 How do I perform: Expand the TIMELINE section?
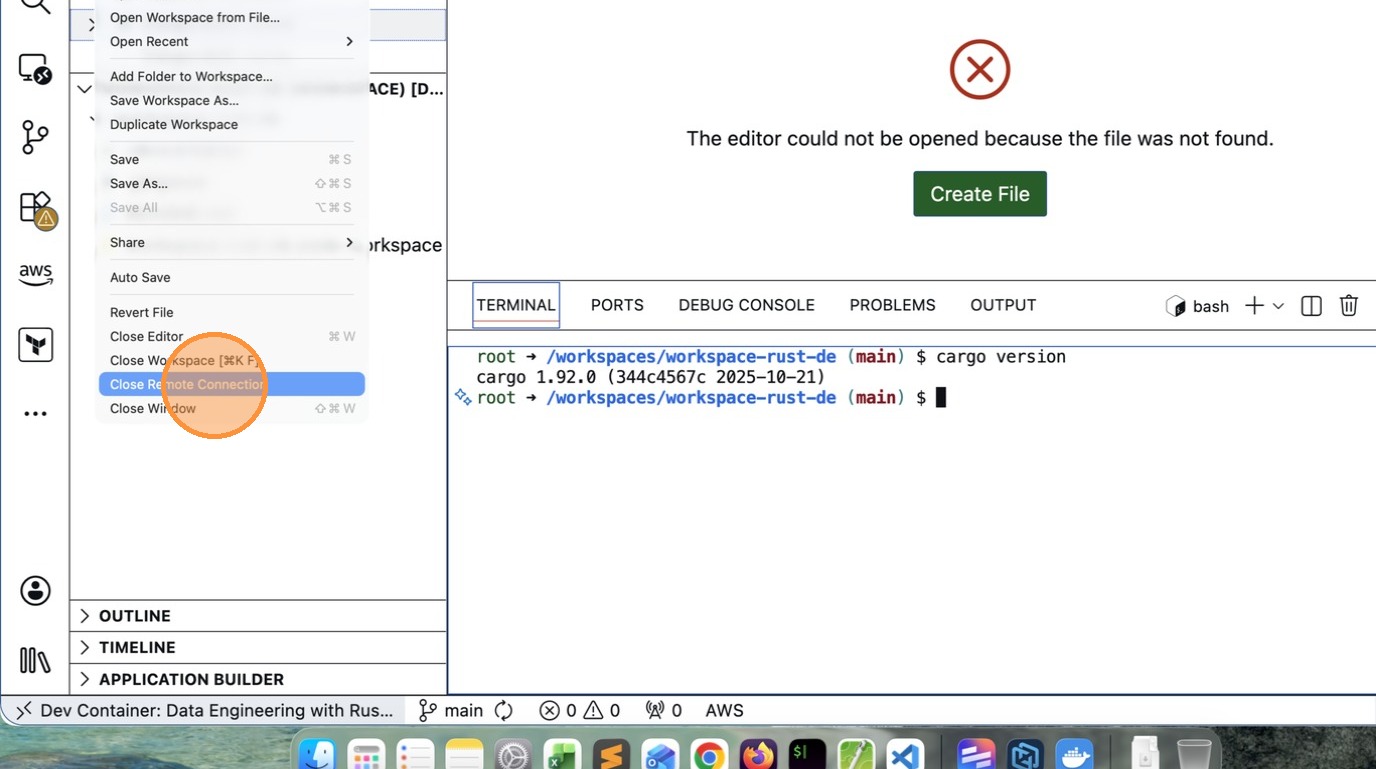point(258,648)
